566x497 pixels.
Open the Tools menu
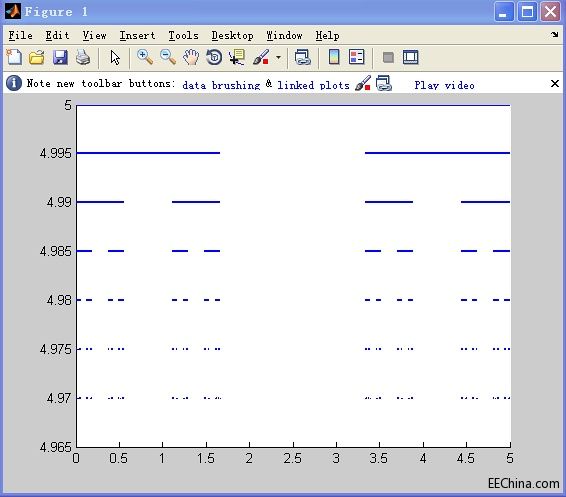183,35
